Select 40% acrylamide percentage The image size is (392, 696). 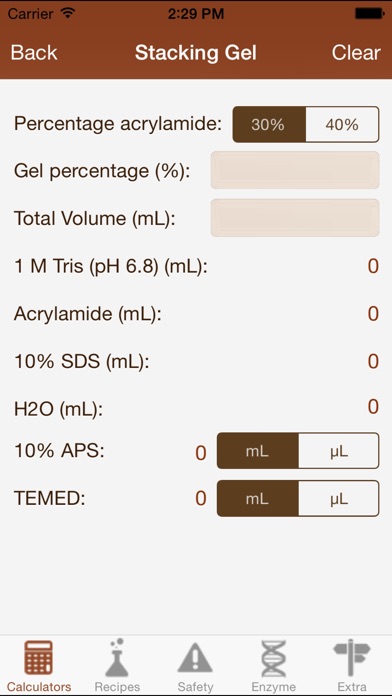(x=342, y=124)
